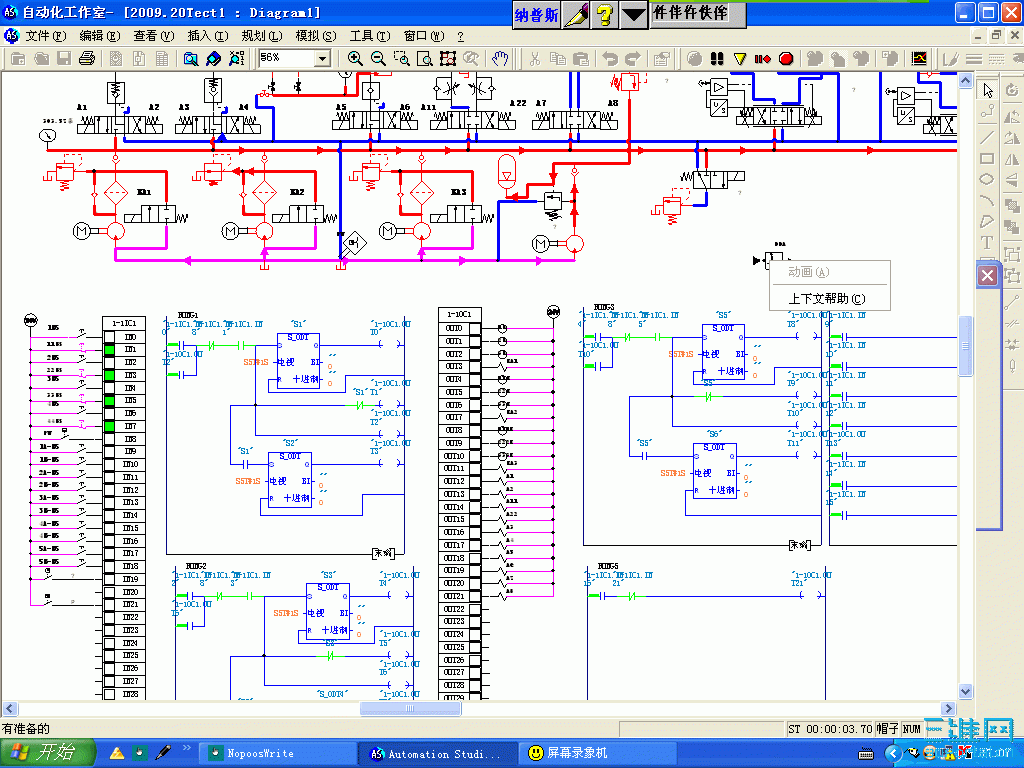Screen dimensions: 1024x768
Task: Click the Zoom Out magnifier icon
Action: [x=378, y=59]
